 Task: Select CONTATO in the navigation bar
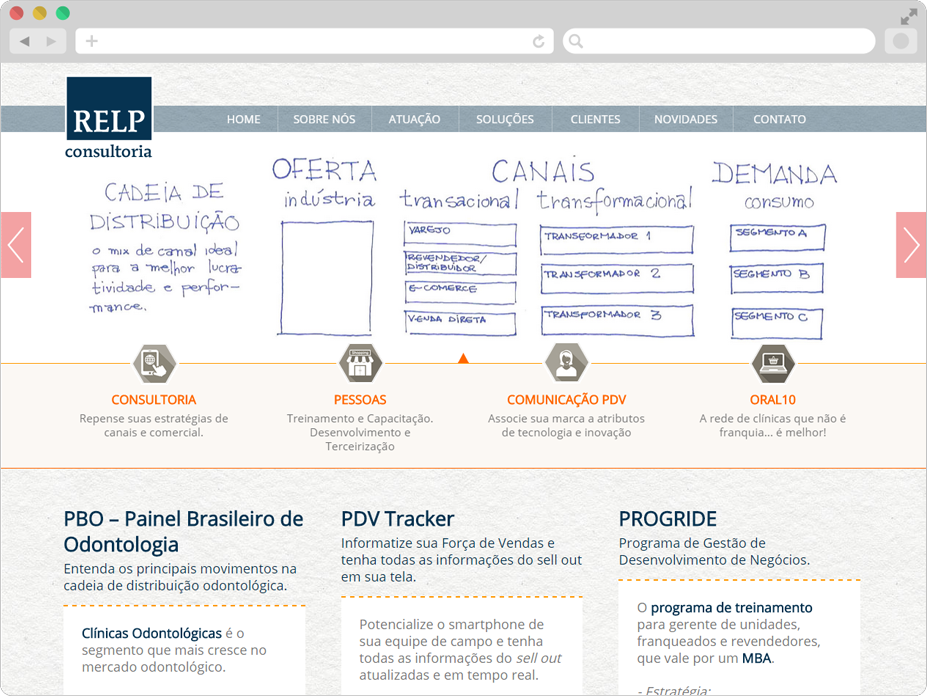[x=779, y=119]
